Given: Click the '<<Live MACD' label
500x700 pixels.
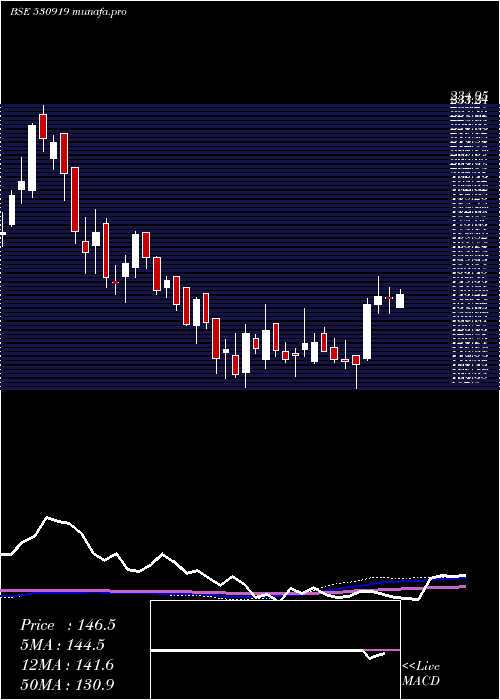Looking at the screenshot, I should click(421, 674).
